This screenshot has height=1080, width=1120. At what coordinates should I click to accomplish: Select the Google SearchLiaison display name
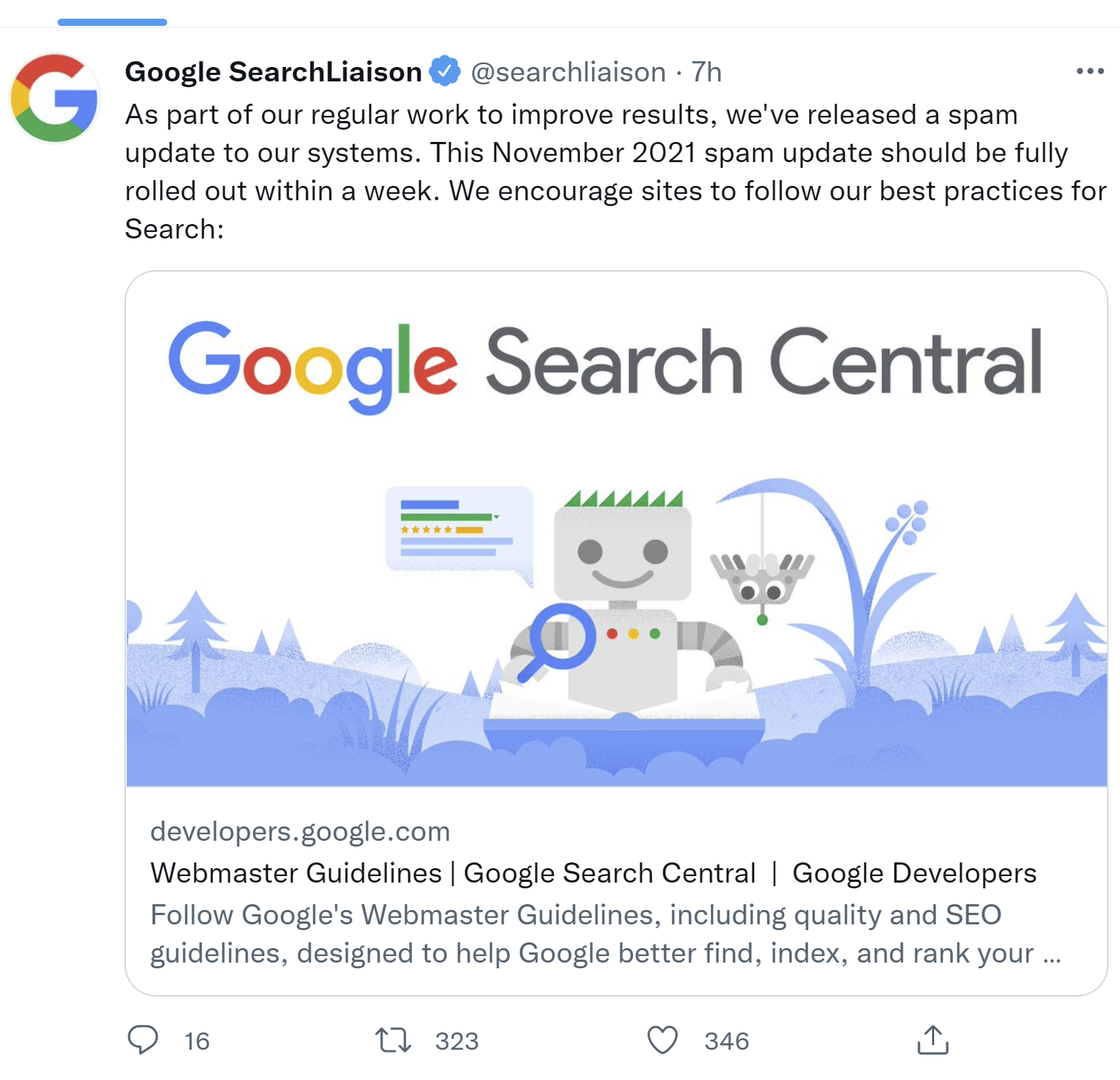pyautogui.click(x=274, y=71)
